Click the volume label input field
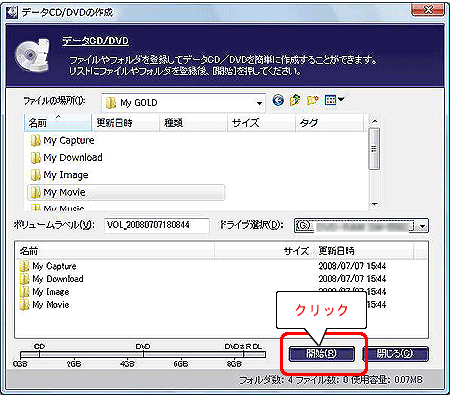Screen dimensions: 450x396 point(157,225)
